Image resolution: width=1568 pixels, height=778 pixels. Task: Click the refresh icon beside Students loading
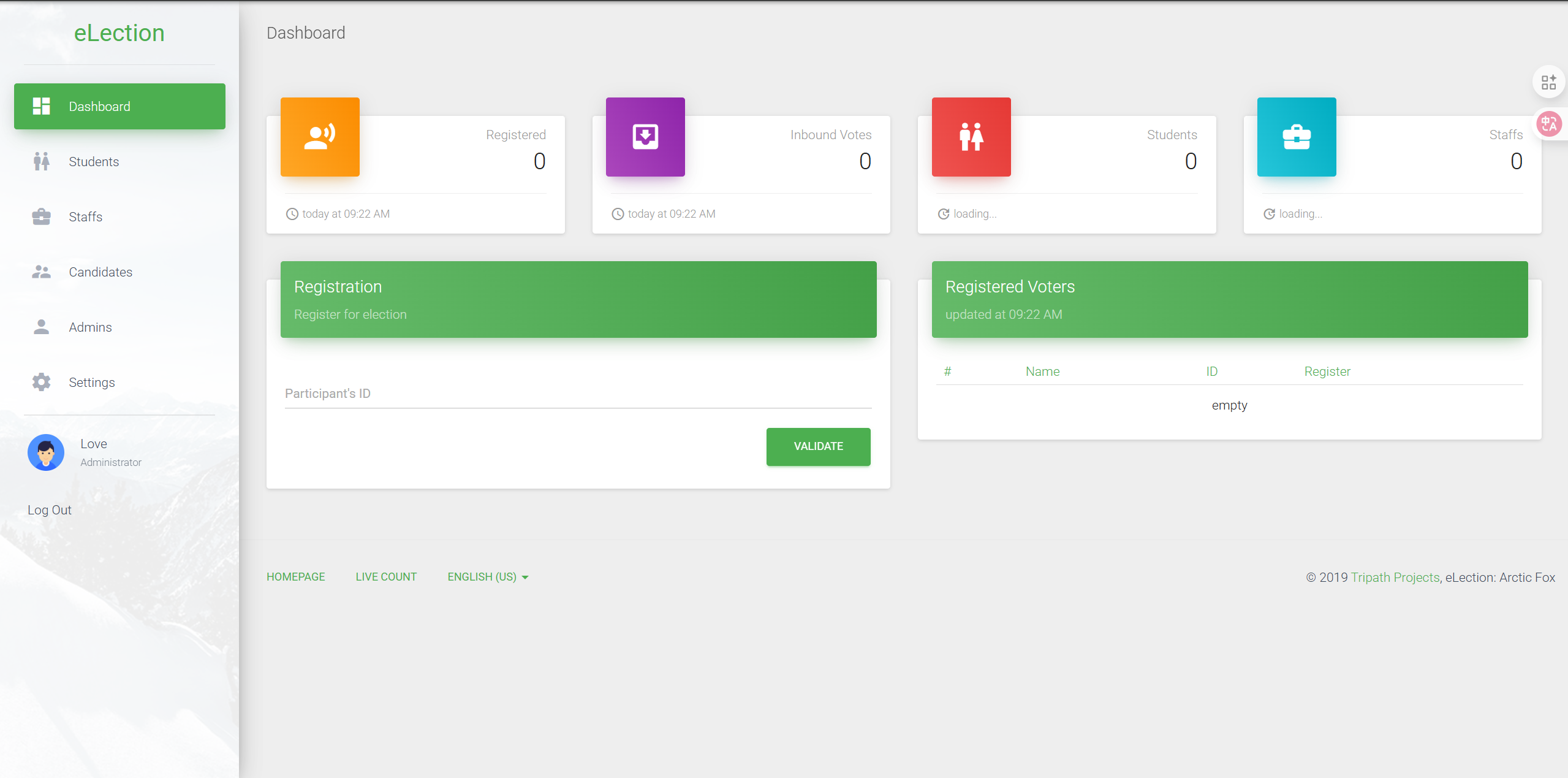944,214
